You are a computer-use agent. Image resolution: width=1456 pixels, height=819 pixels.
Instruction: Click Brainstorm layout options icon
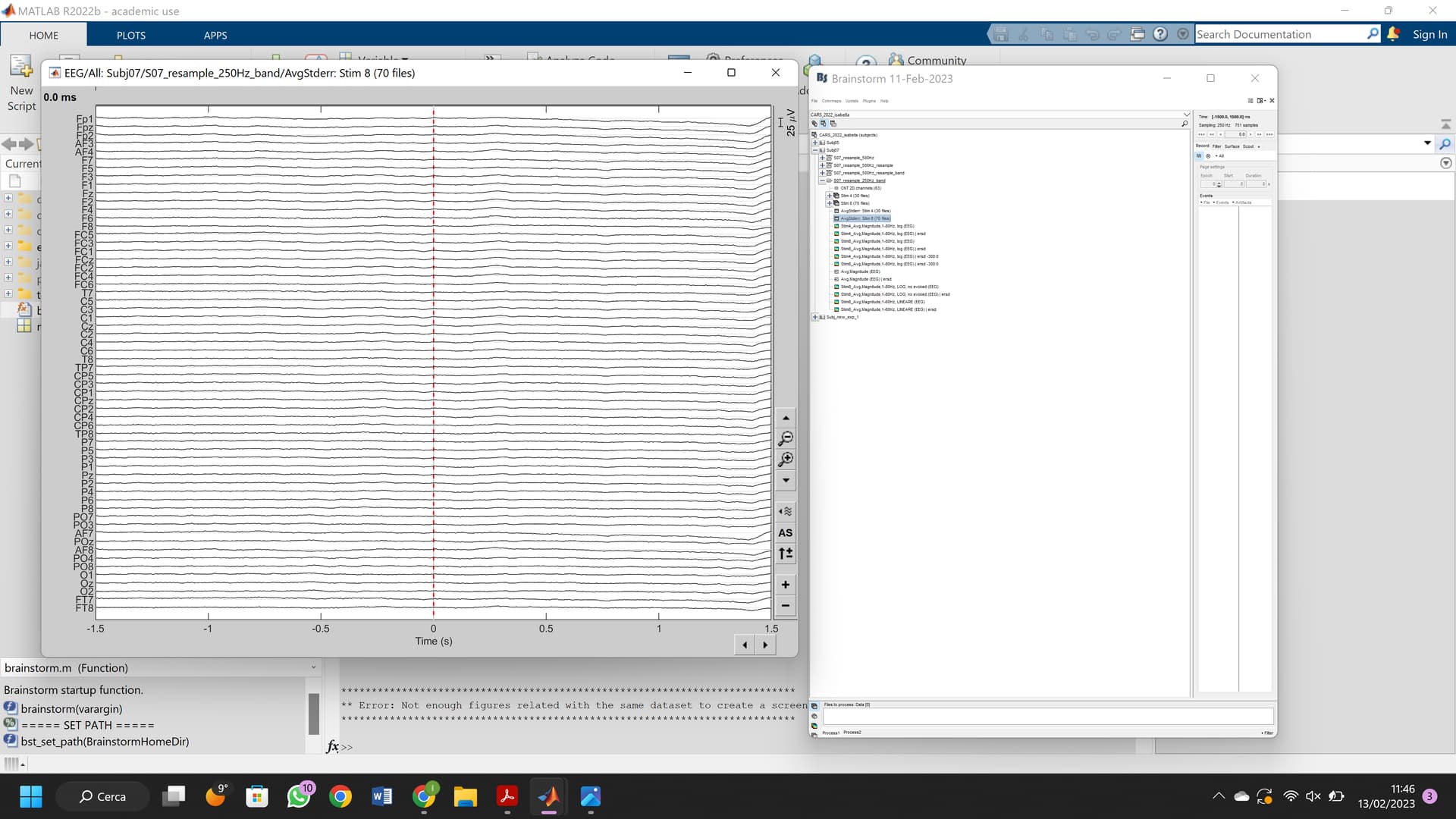coord(1260,100)
